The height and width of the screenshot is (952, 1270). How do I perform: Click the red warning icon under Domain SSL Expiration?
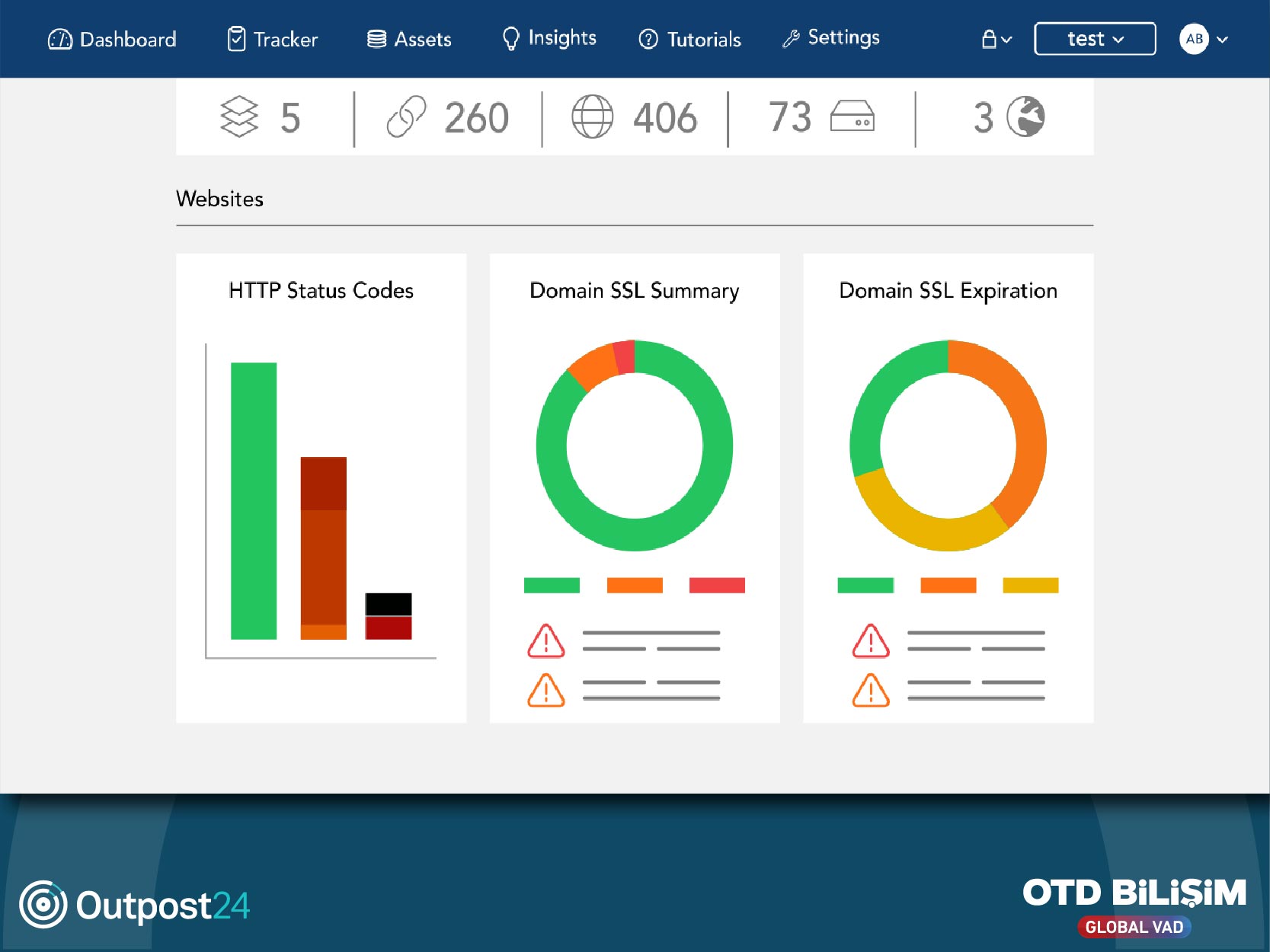coord(871,641)
